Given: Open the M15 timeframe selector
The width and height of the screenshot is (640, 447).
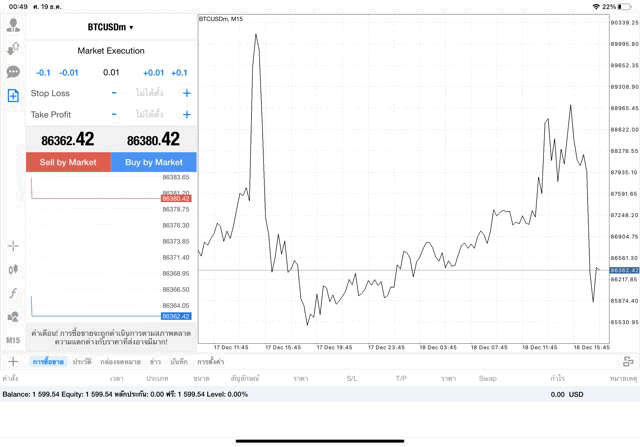Looking at the screenshot, I should pyautogui.click(x=13, y=340).
